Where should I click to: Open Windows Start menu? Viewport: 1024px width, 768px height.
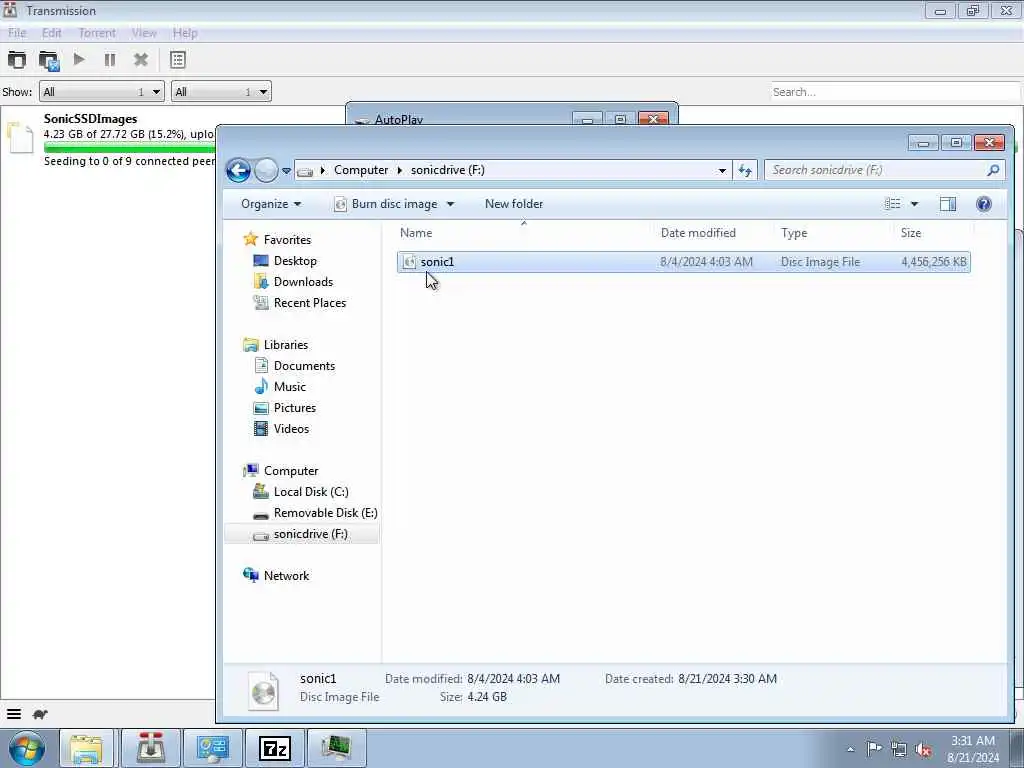27,748
